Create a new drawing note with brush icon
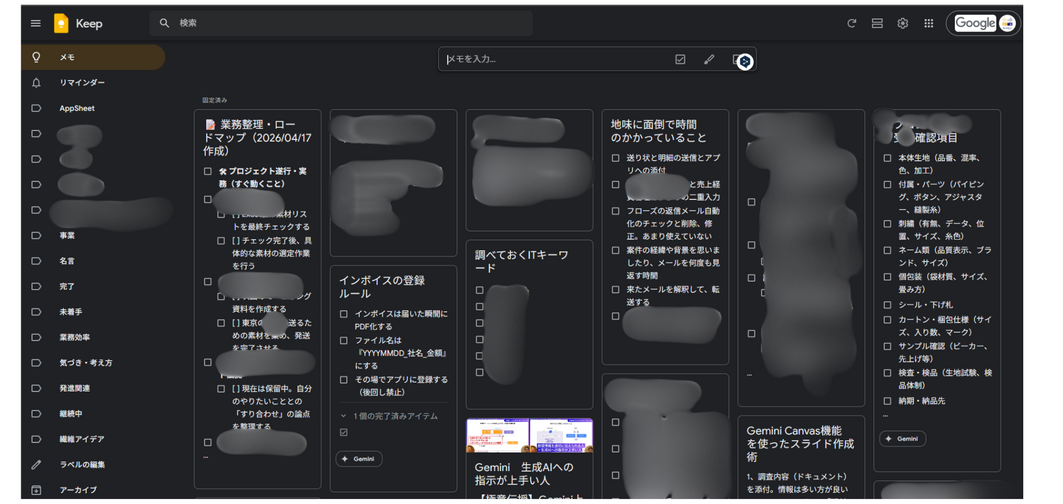The image size is (1063, 504). pyautogui.click(x=709, y=60)
